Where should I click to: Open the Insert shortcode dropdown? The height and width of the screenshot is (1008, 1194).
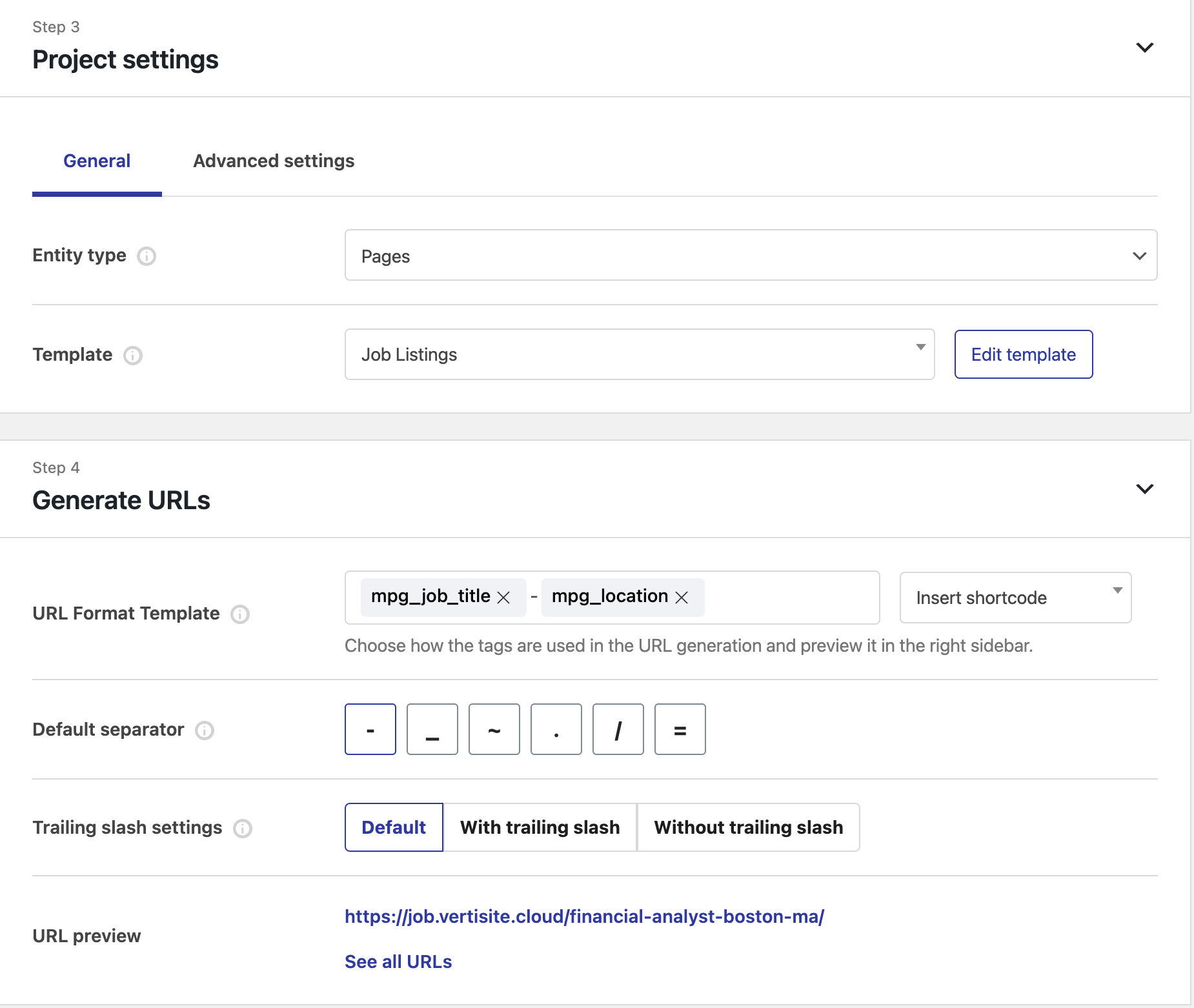1015,598
